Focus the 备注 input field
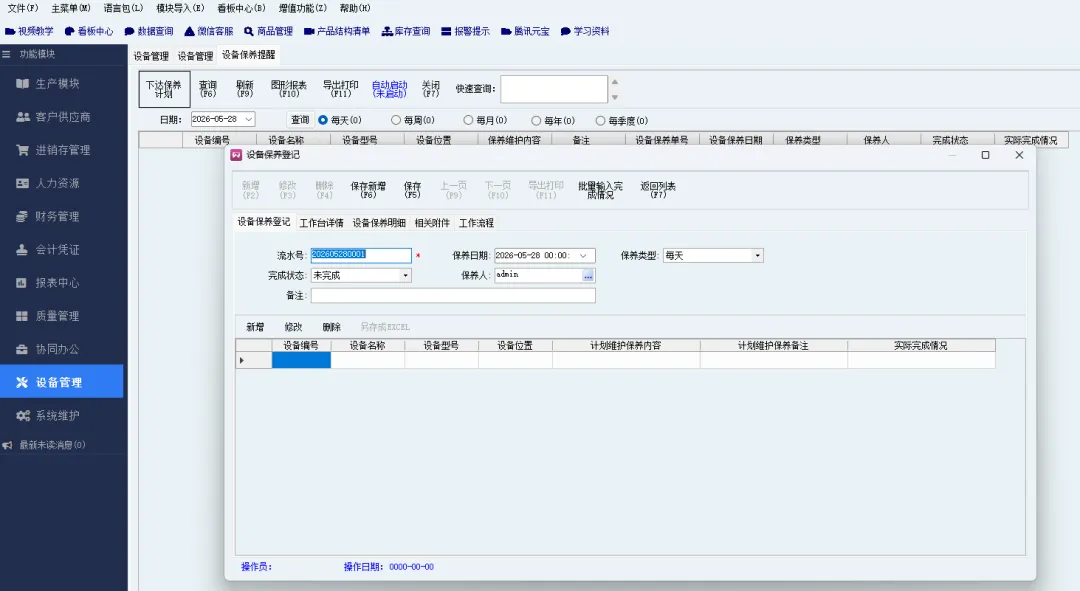Screen dimensions: 1080x591 pyautogui.click(x=453, y=296)
